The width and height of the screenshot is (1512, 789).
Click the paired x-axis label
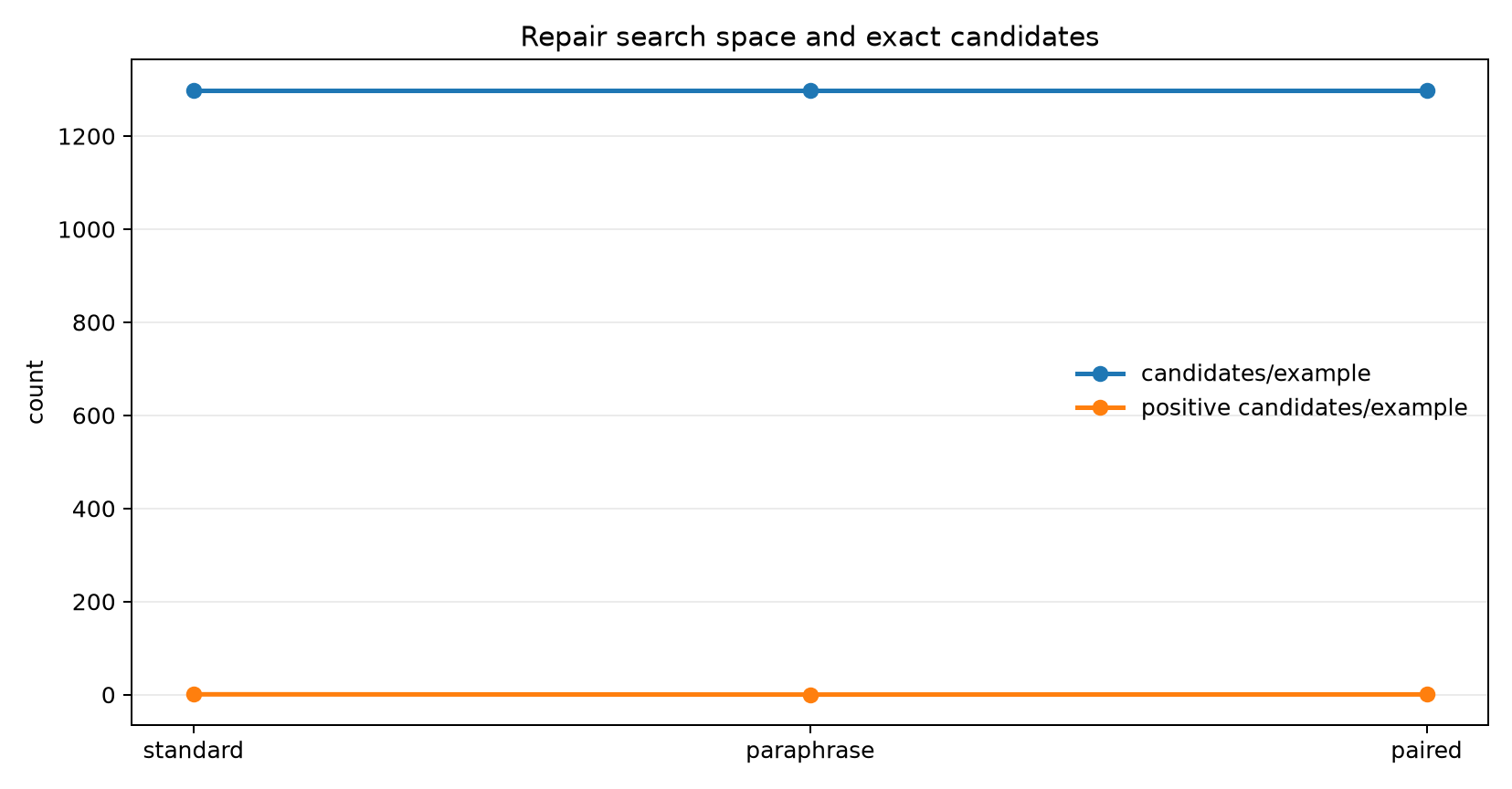click(1426, 752)
